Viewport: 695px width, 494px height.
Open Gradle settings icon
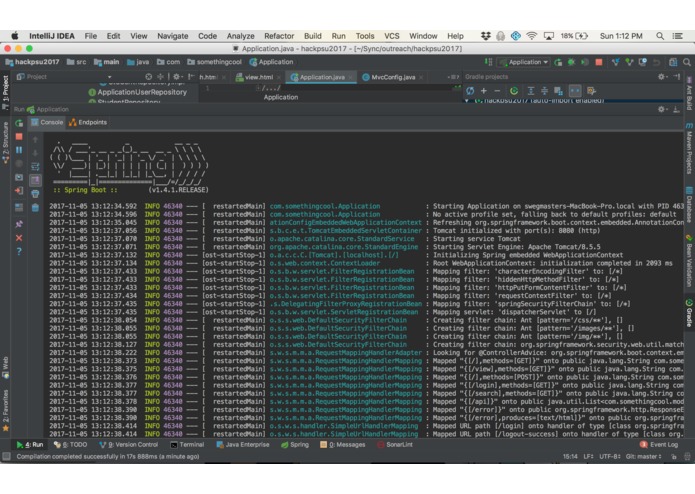click(591, 91)
